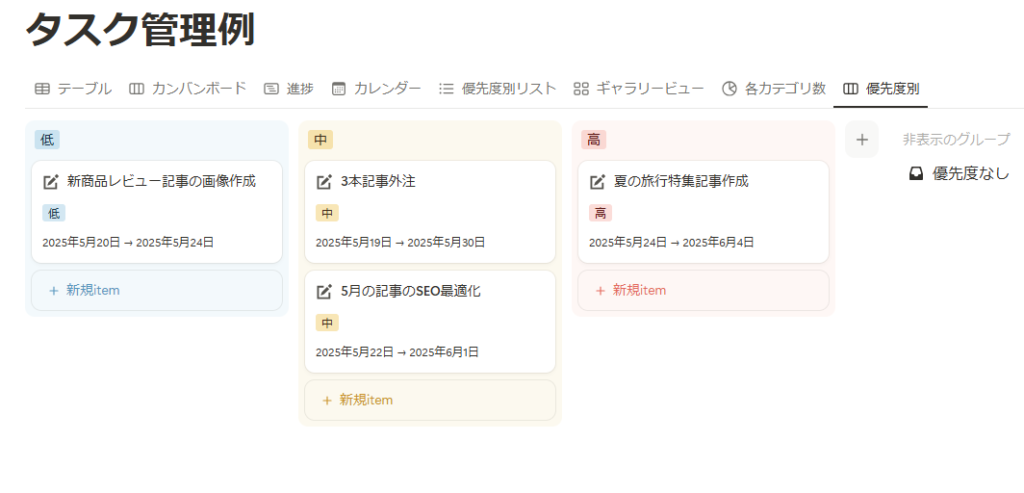
Task: Open card title 3本記事外注
Action: 378,182
